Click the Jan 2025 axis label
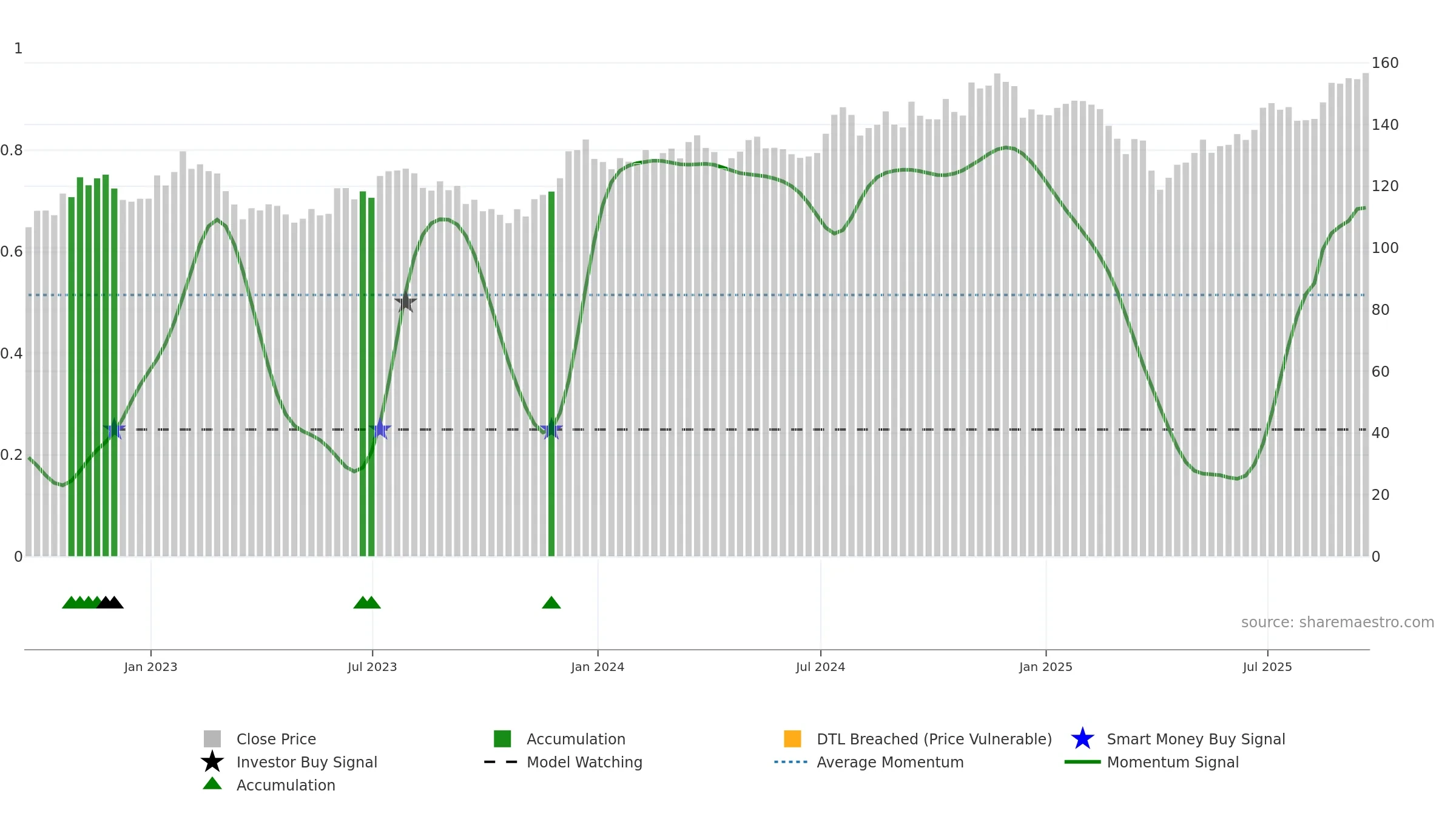The height and width of the screenshot is (819, 1456). [x=1046, y=667]
